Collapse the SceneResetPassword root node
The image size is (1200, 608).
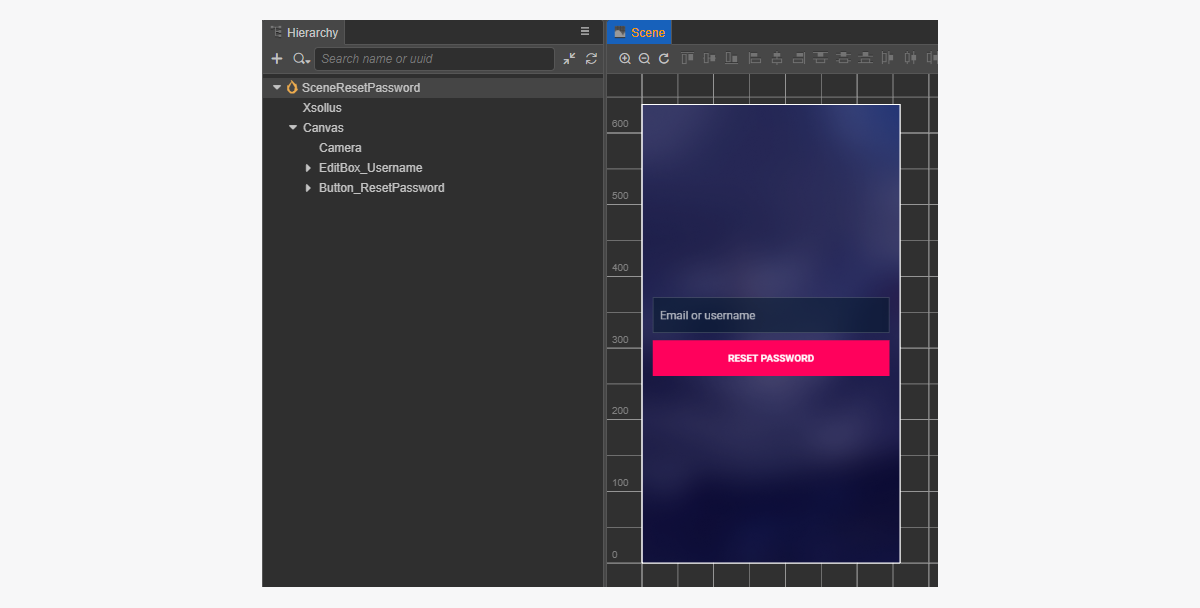(x=277, y=88)
